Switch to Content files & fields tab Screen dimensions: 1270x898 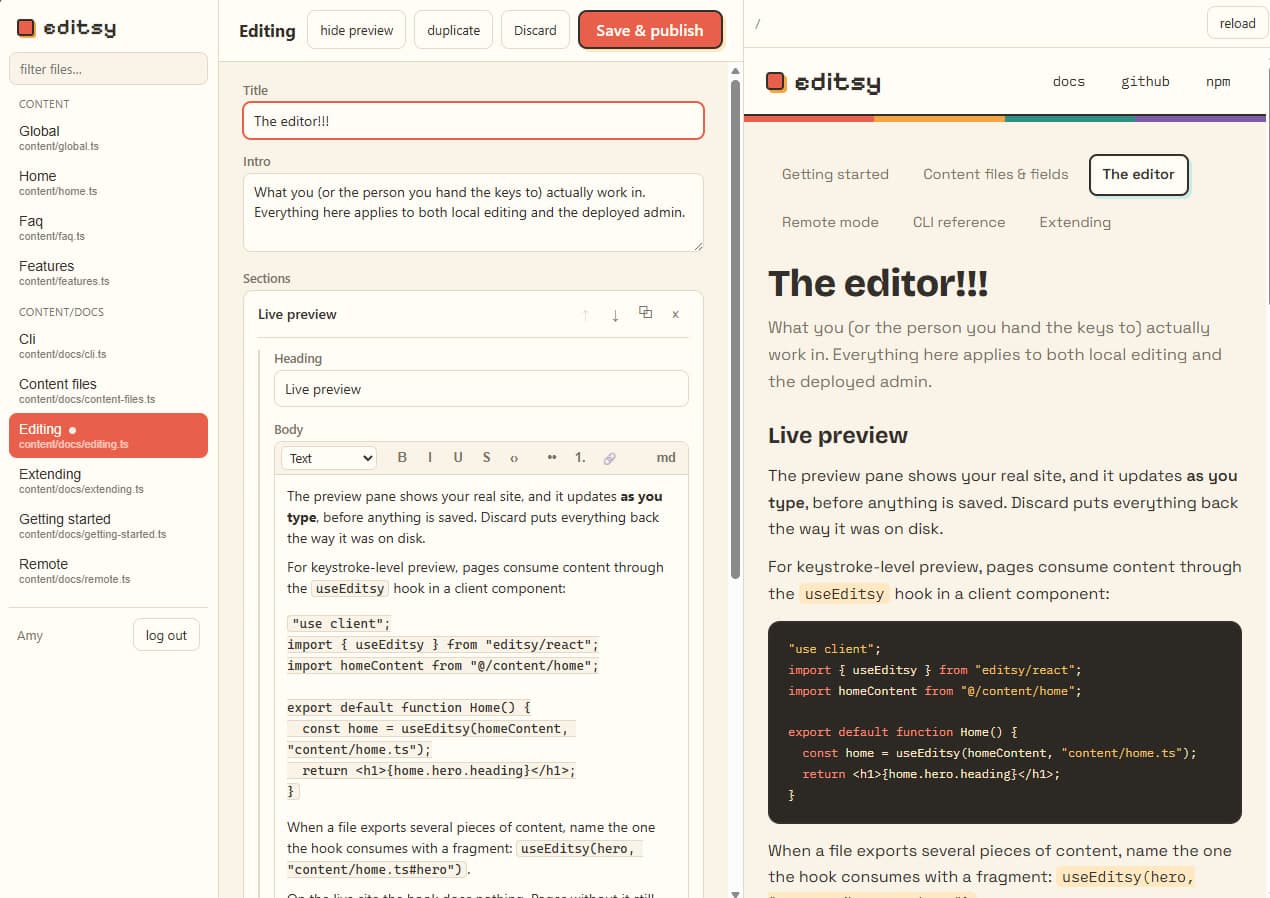click(x=996, y=174)
